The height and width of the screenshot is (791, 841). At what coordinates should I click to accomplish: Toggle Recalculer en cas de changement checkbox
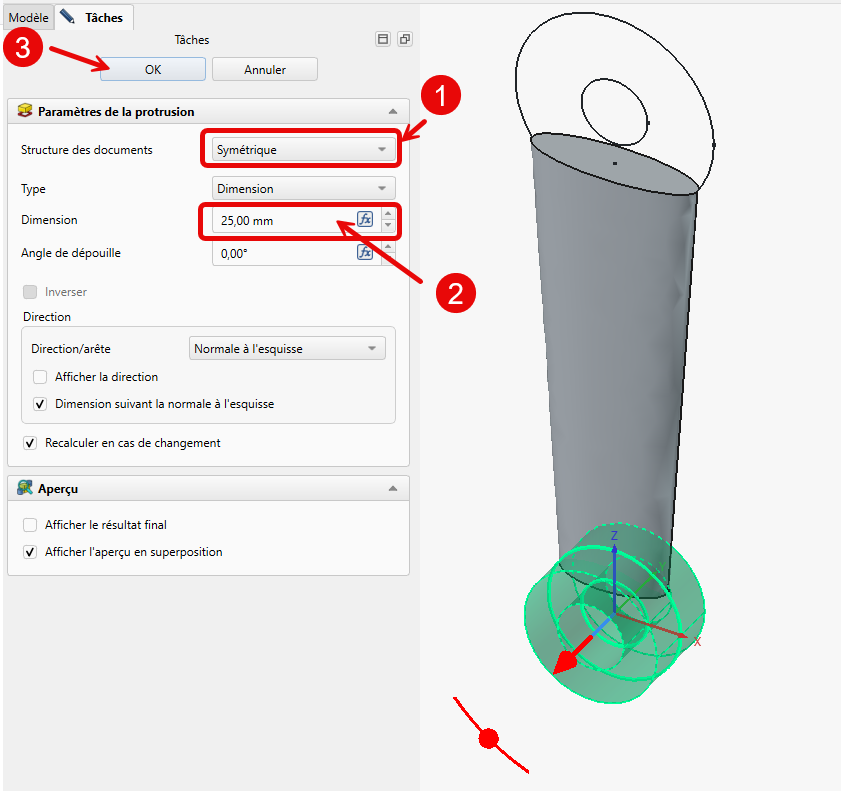point(30,443)
